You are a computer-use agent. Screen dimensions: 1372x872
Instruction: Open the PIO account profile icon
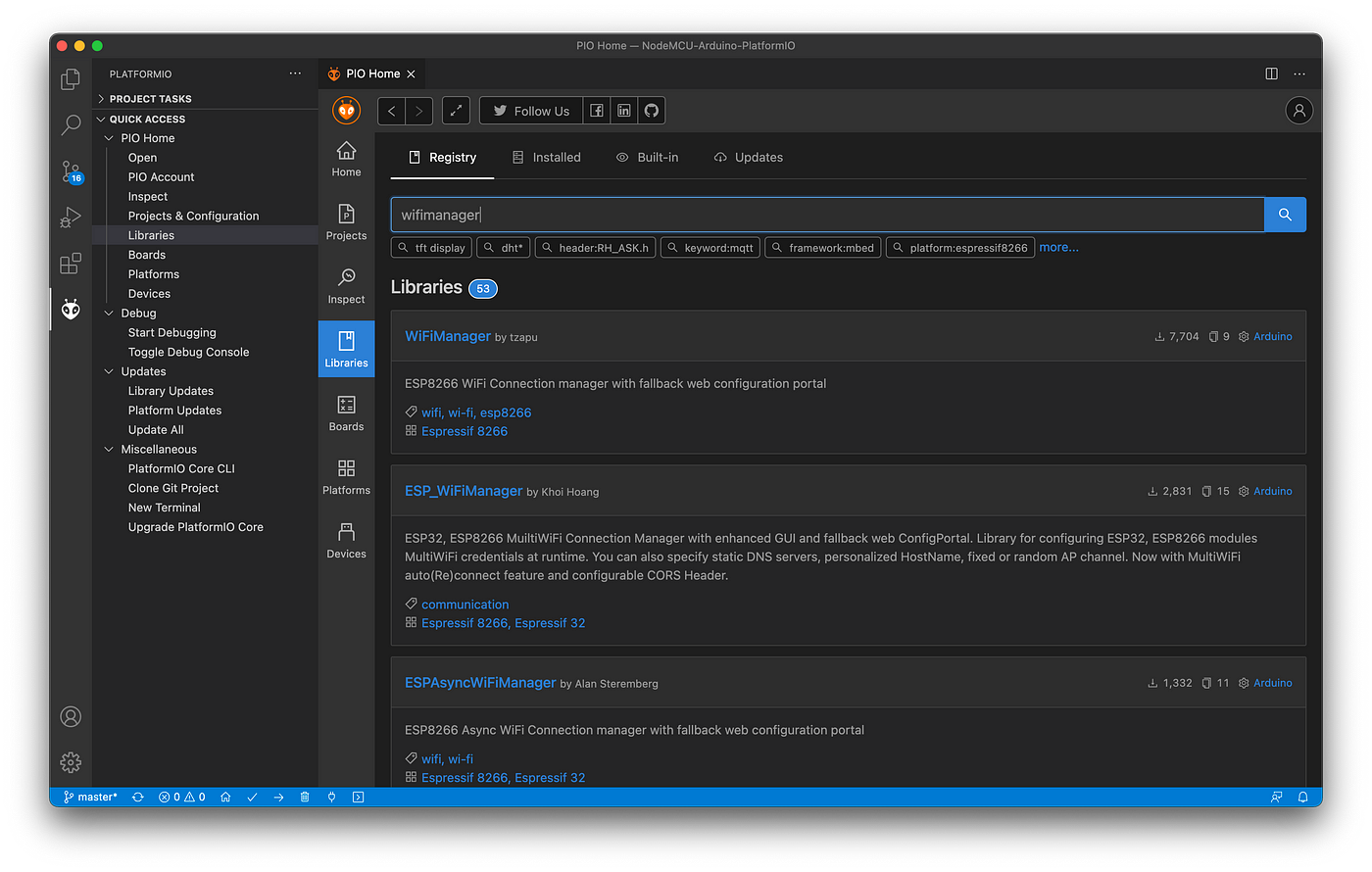pyautogui.click(x=1298, y=111)
